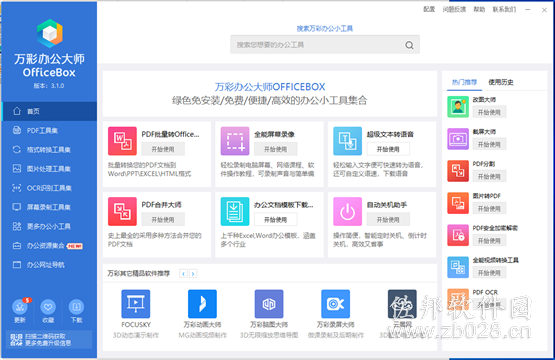This screenshot has height=360, width=555.
Task: Open the 万彩脑图大师 software icon
Action: (269, 304)
